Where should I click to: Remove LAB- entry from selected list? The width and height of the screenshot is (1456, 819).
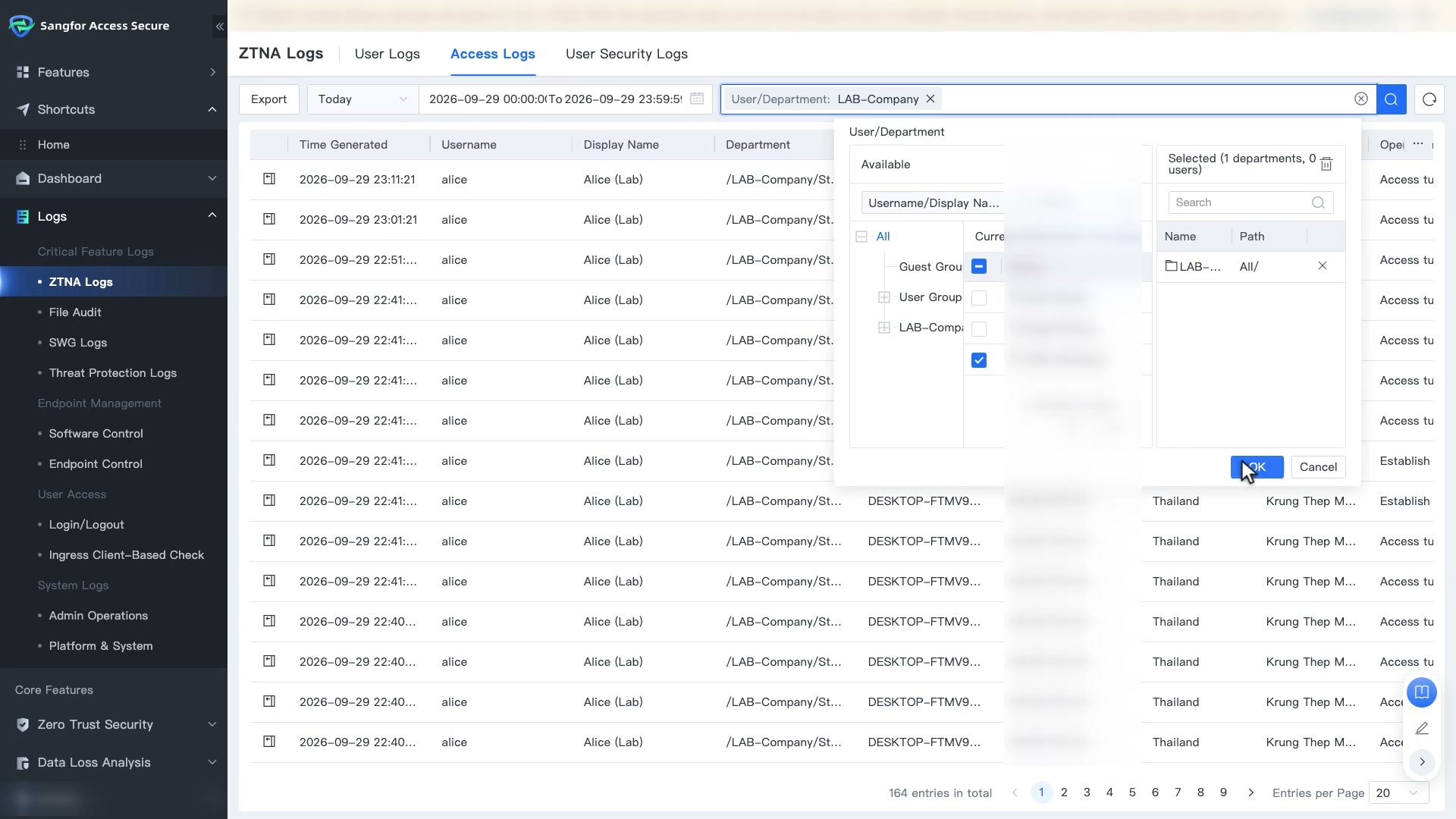coord(1323,265)
